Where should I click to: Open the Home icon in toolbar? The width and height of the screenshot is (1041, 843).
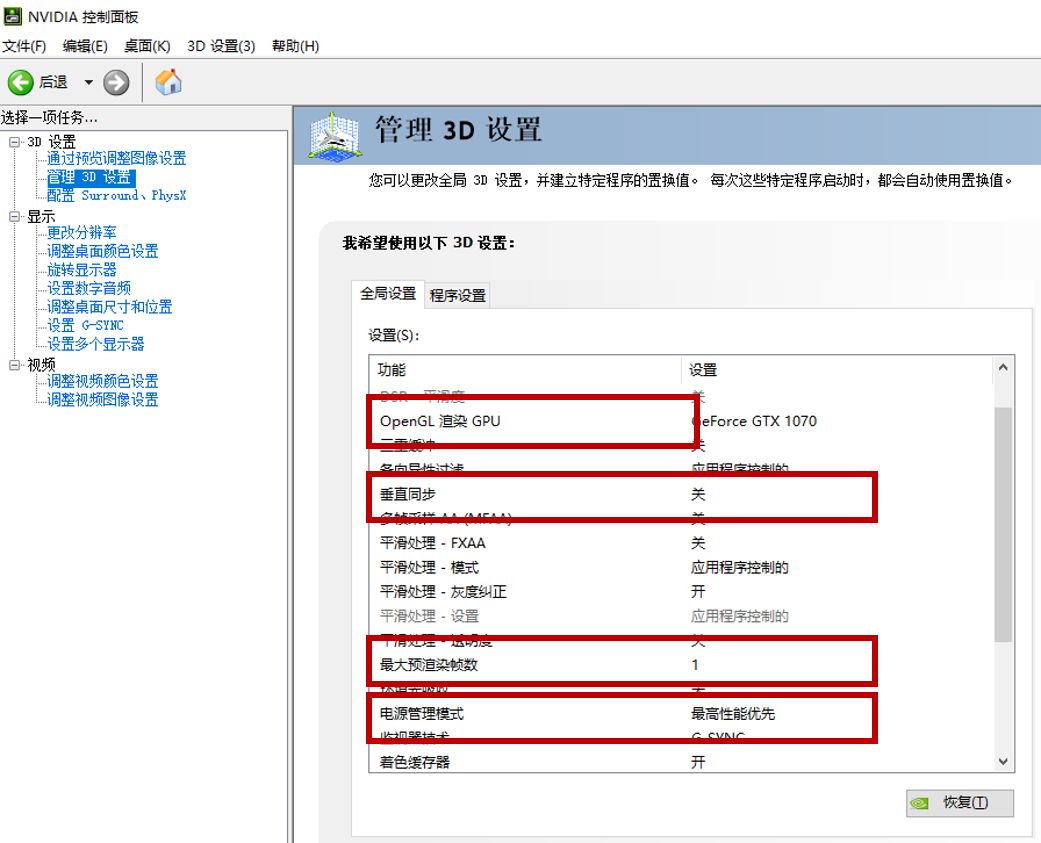168,82
